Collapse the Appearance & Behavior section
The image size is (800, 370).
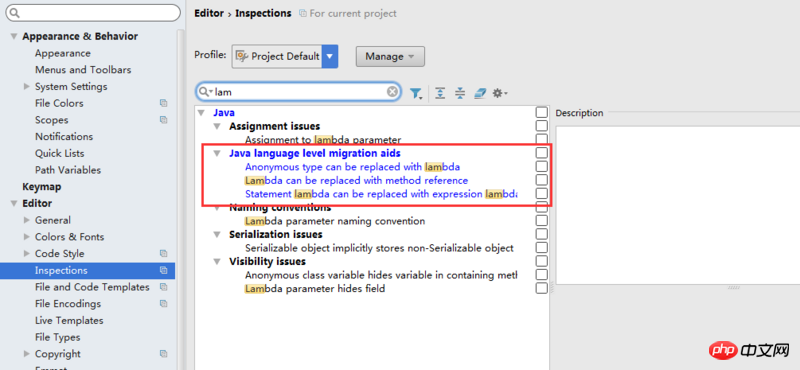[14, 37]
